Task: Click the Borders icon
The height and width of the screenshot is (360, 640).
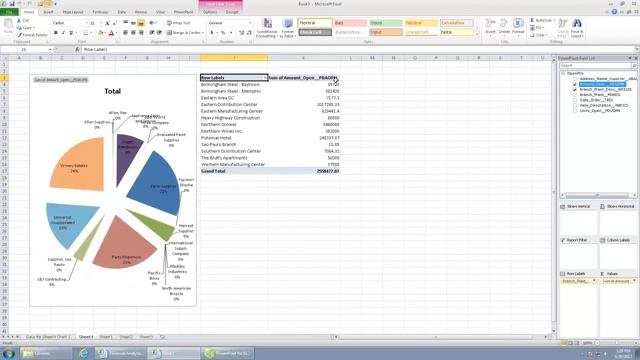Action: (86, 33)
